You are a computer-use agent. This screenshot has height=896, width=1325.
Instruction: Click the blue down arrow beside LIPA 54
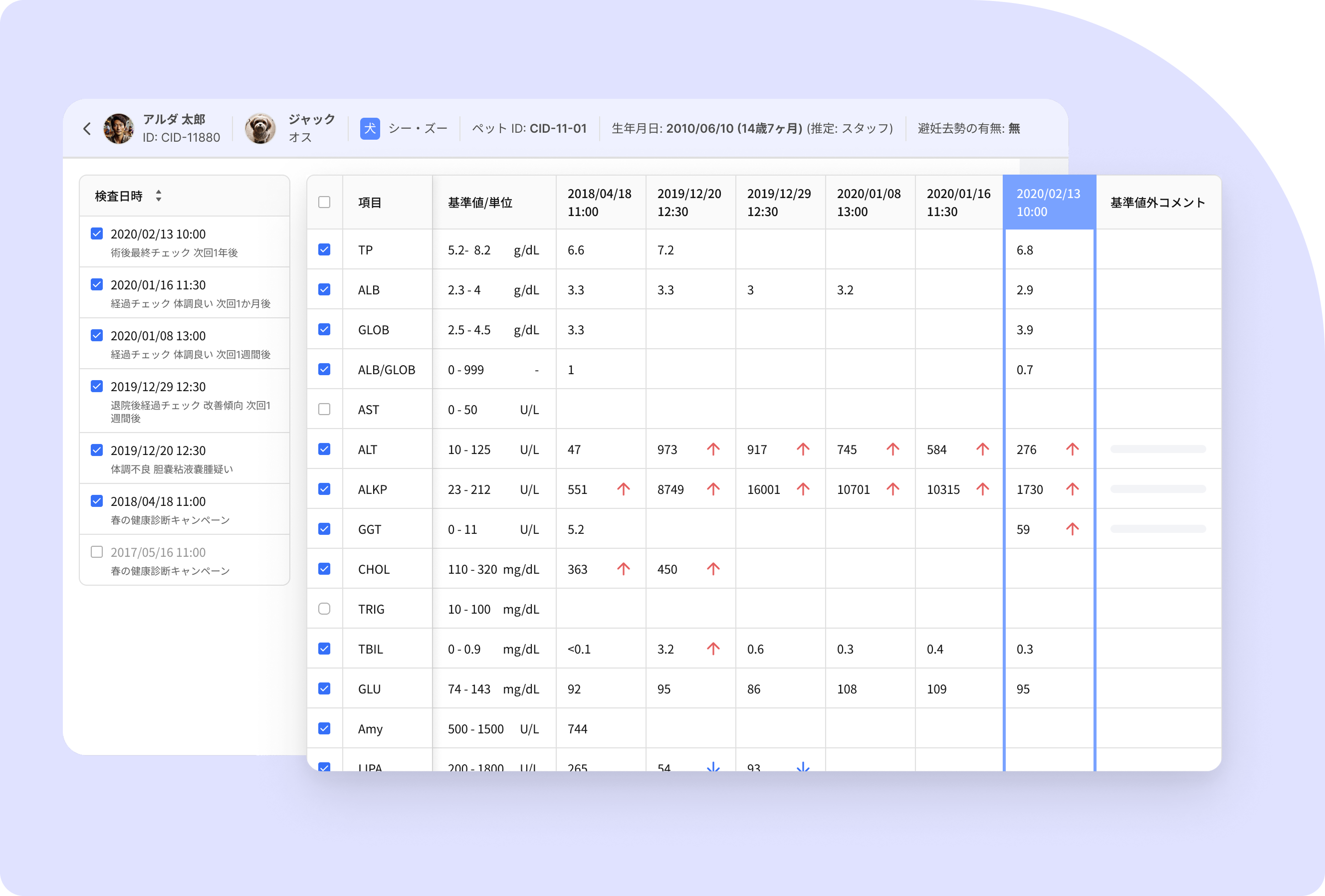coord(713,767)
